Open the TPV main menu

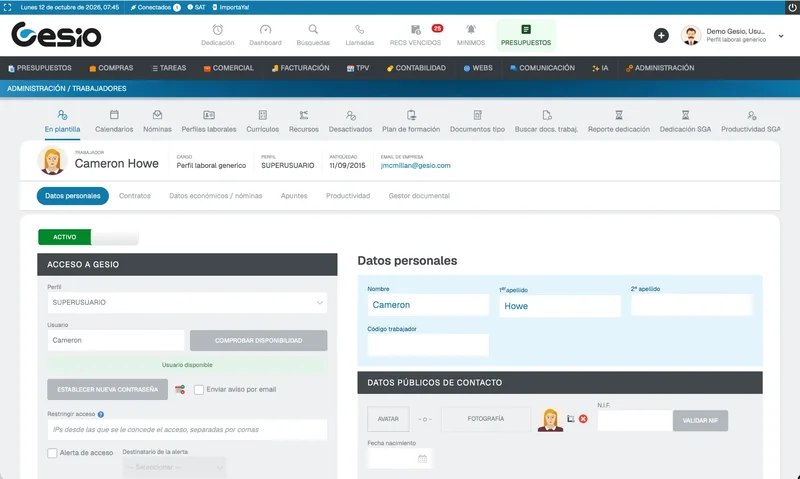pos(358,68)
